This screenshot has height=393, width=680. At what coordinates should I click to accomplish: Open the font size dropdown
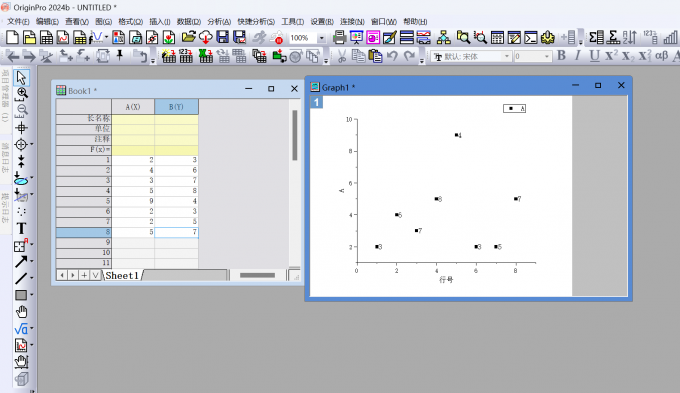click(546, 56)
